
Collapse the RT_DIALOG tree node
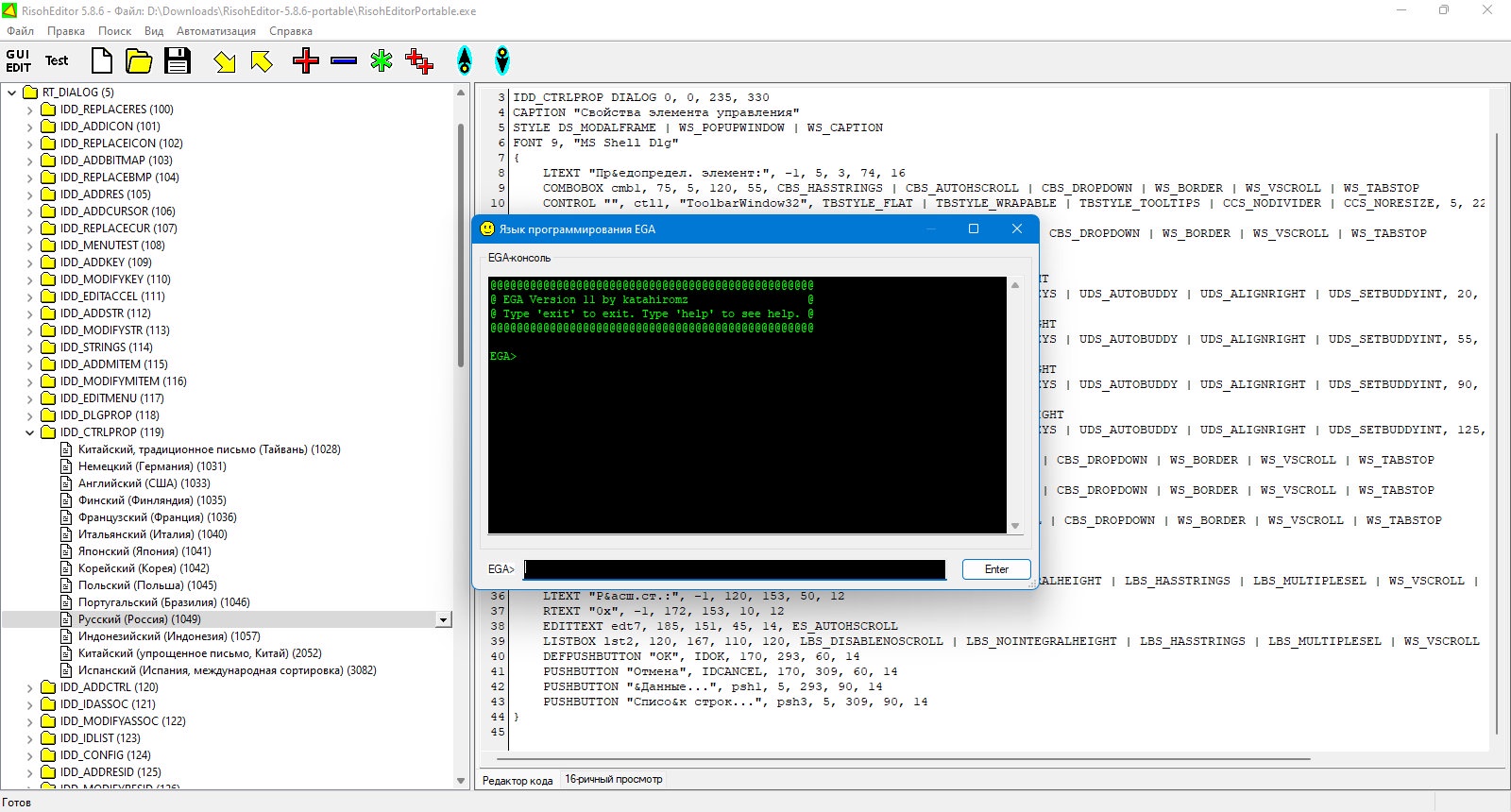[11, 93]
